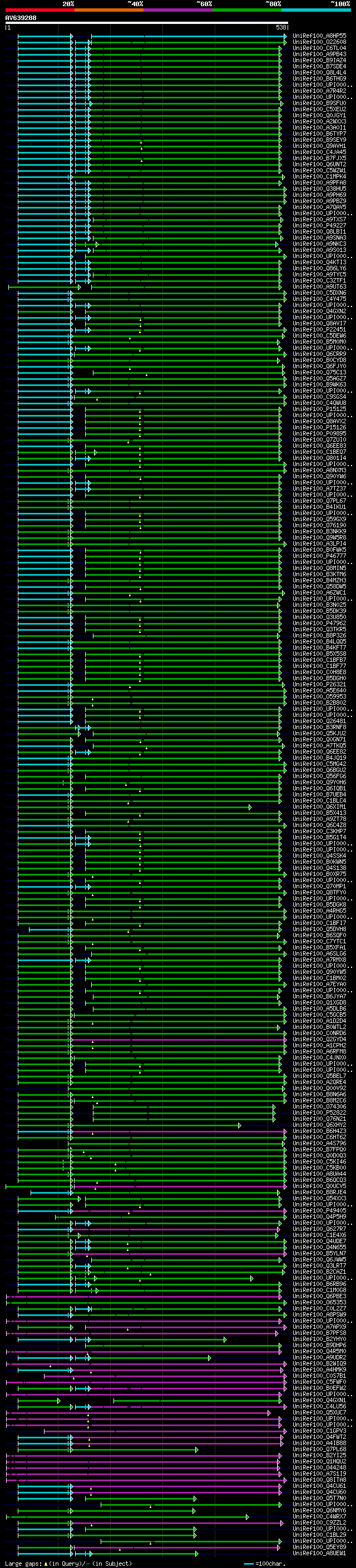The width and height of the screenshot is (356, 1568).
Task: Open hit UniRef100_B9IAZ4
Action: 319,60
